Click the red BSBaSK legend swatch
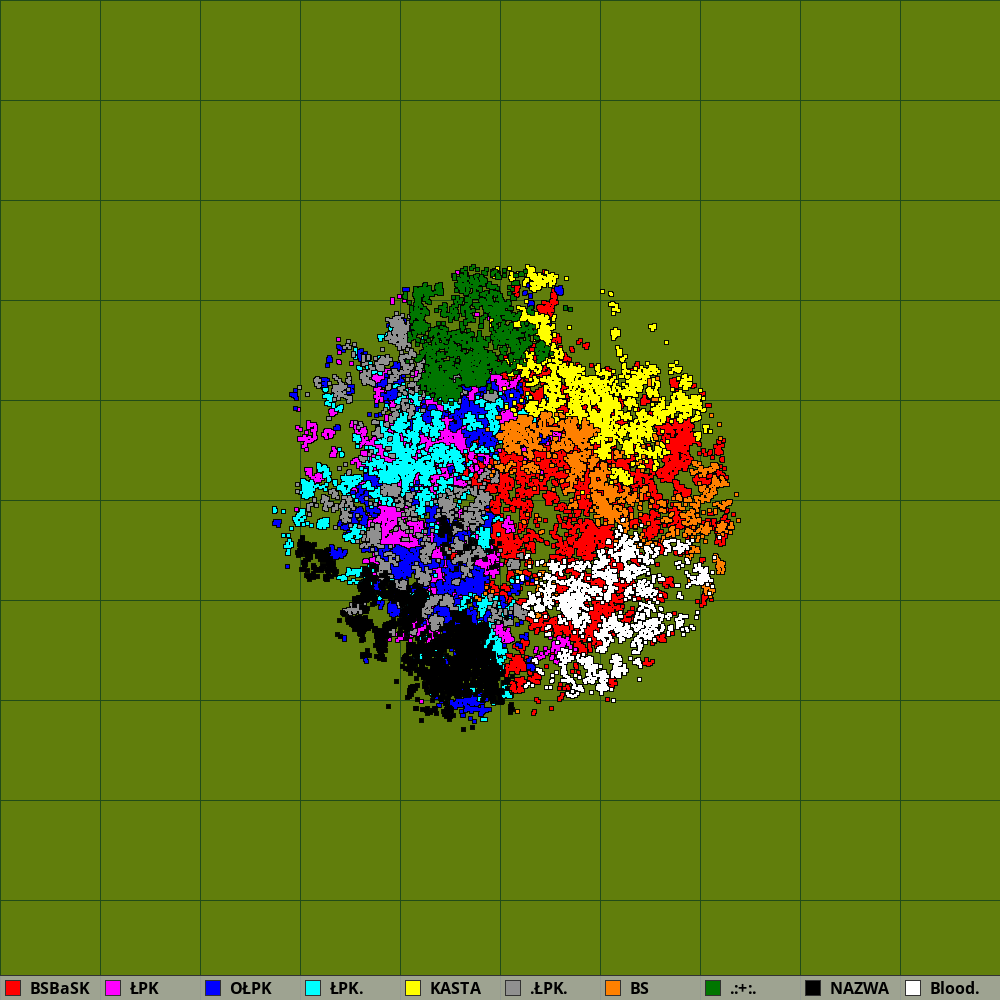 coord(13,988)
